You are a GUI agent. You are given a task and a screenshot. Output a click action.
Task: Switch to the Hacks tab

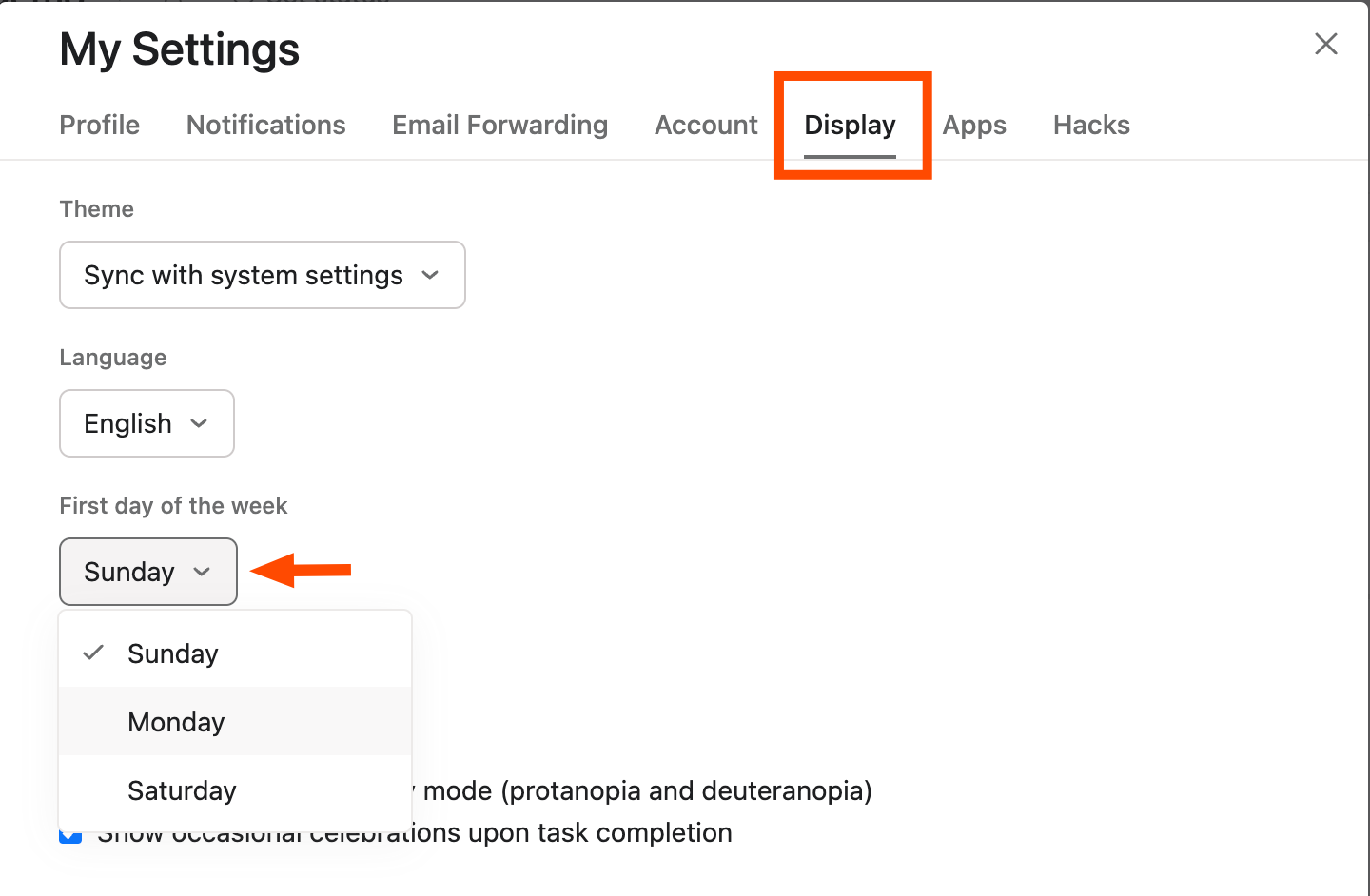(1091, 125)
